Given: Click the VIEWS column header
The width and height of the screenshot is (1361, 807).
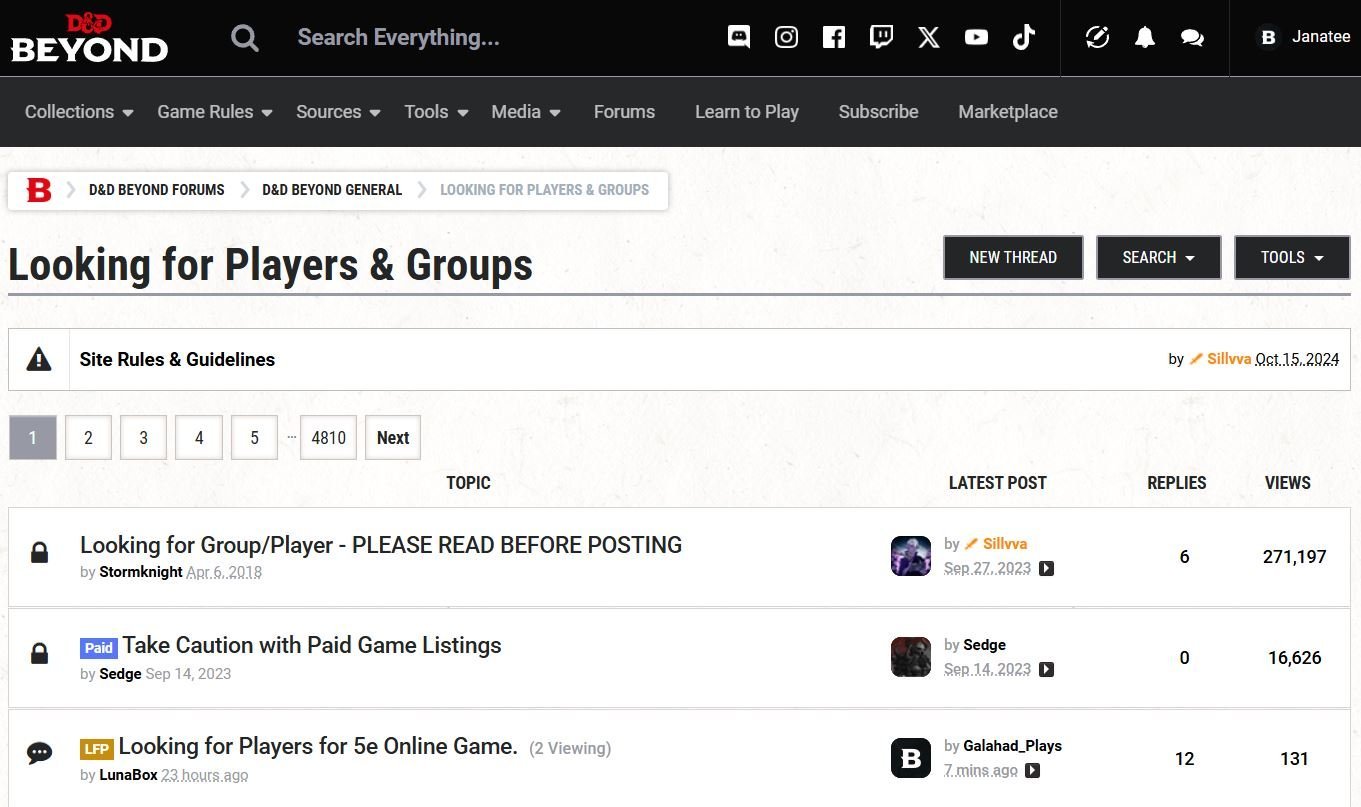Looking at the screenshot, I should pos(1287,483).
